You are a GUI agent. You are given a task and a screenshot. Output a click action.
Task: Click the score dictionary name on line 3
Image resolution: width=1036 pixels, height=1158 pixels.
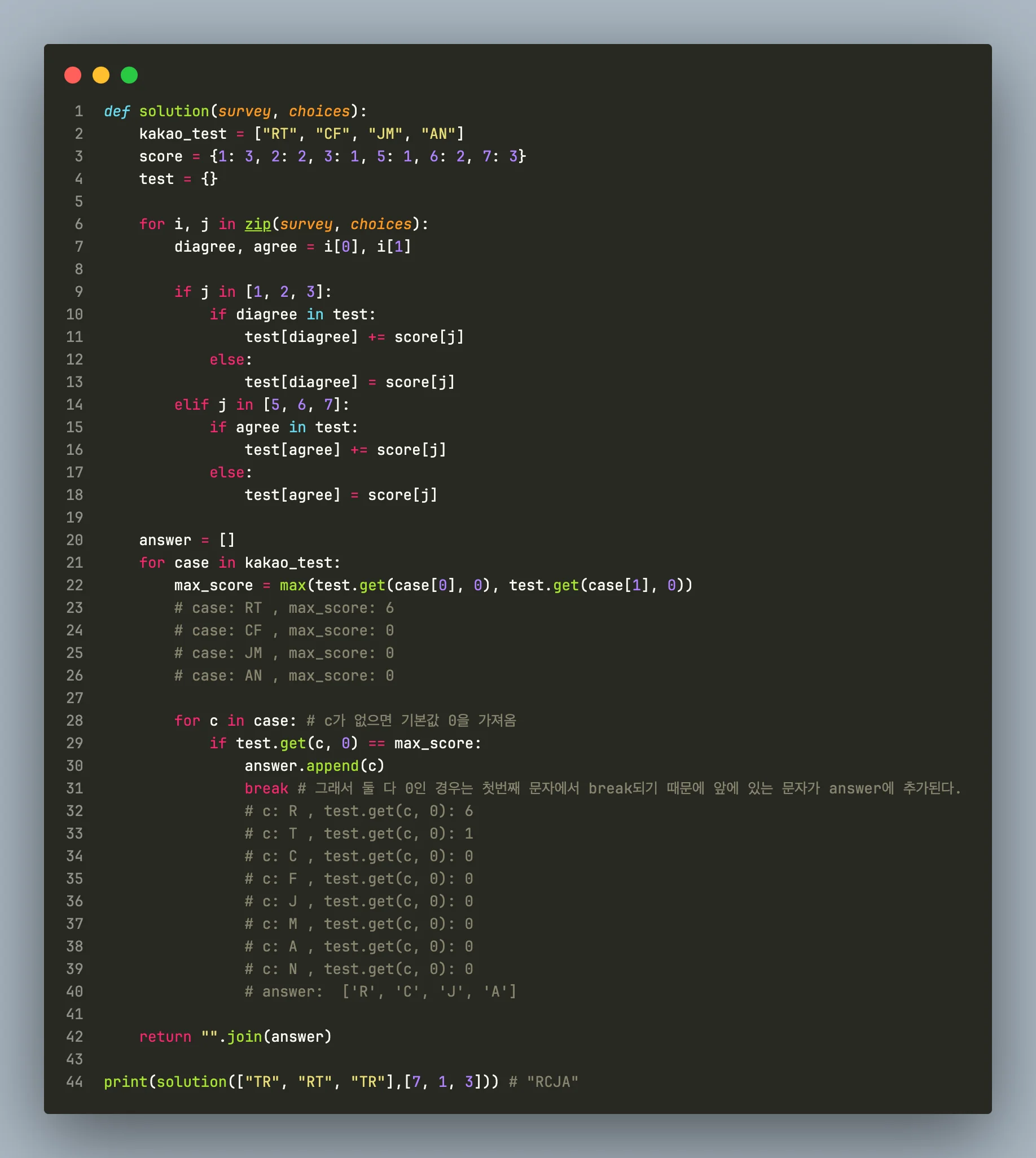(x=160, y=156)
